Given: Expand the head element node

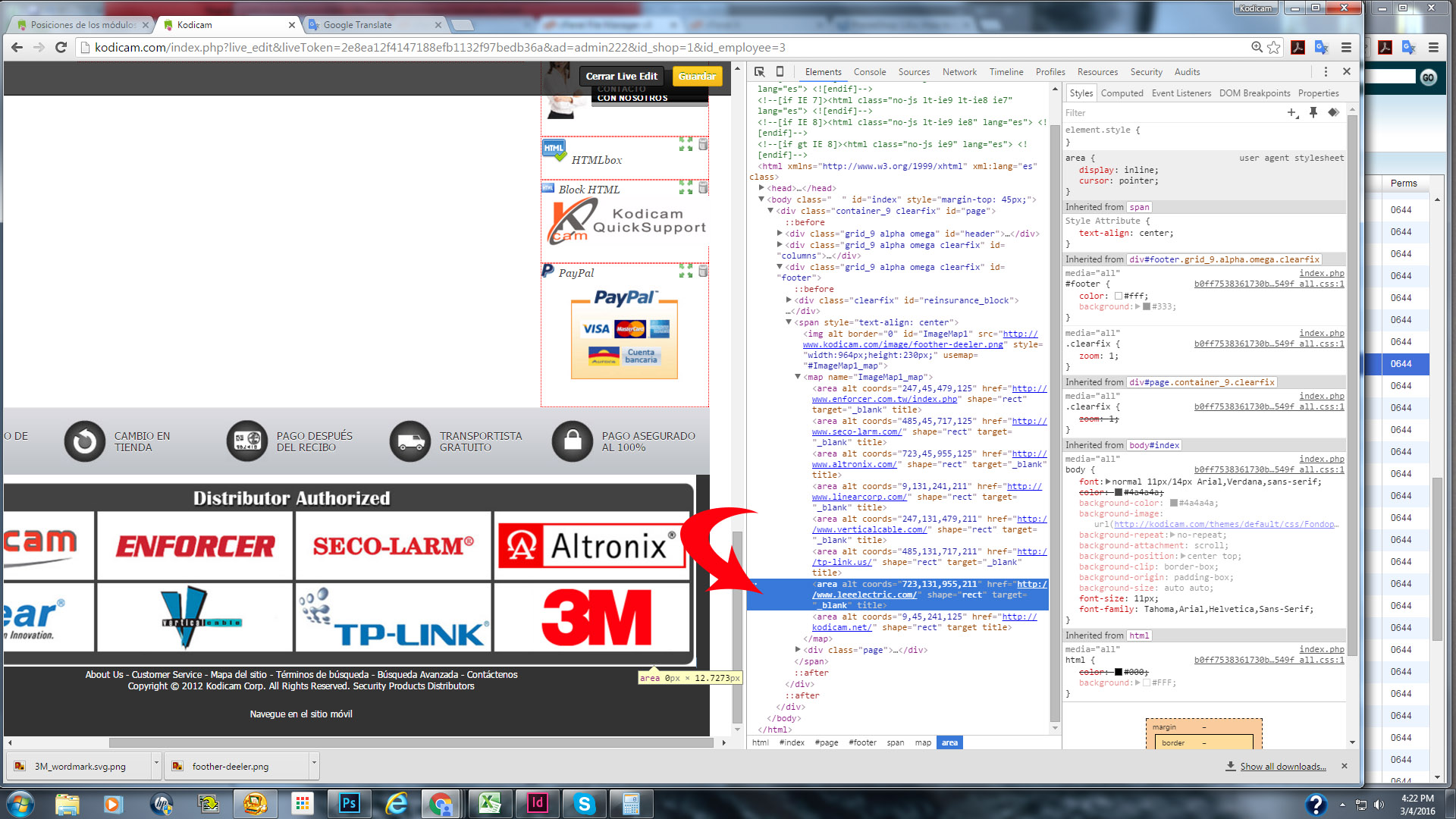Looking at the screenshot, I should coord(761,188).
